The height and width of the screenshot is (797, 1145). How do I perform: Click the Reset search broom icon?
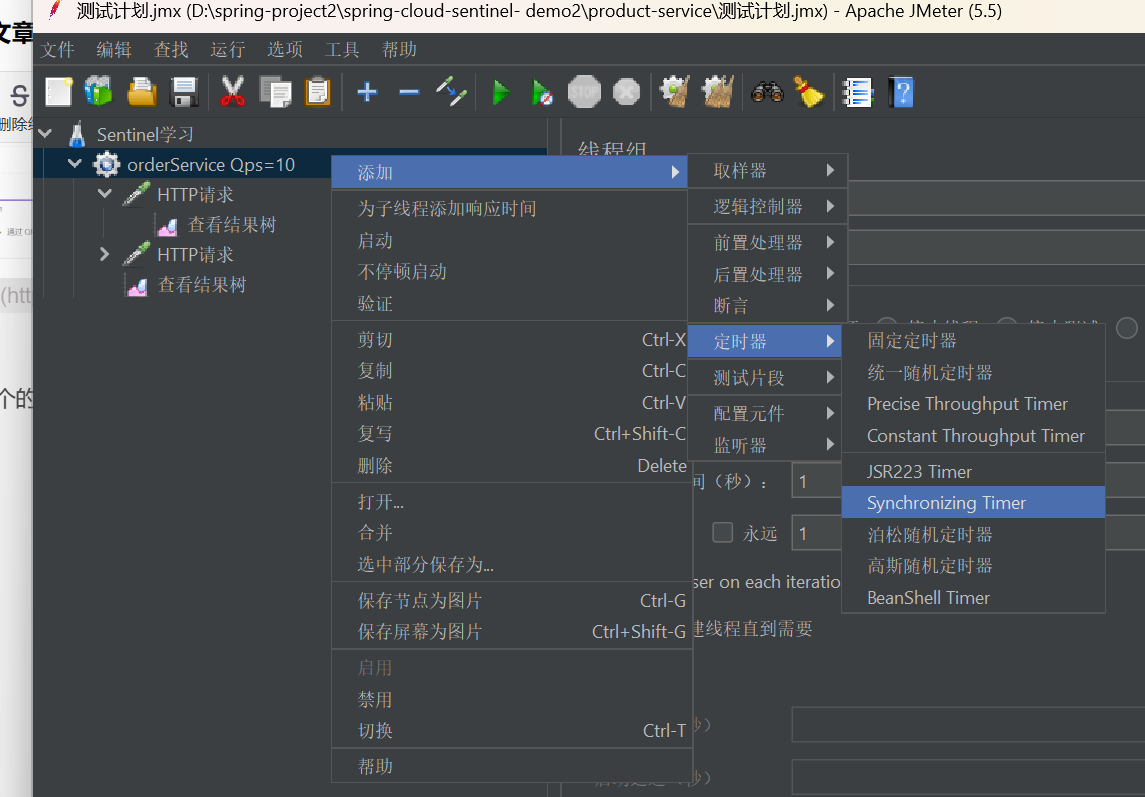[809, 93]
